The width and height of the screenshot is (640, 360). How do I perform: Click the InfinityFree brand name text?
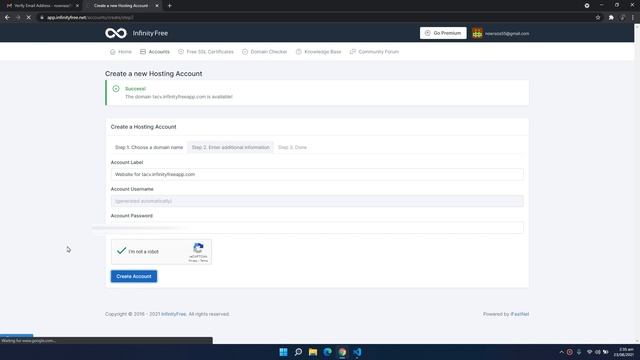tap(150, 33)
